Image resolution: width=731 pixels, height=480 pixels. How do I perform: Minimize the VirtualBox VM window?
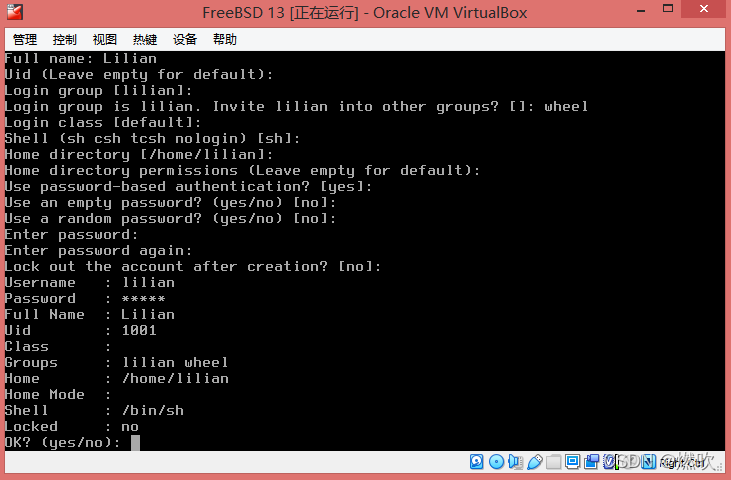pos(641,10)
